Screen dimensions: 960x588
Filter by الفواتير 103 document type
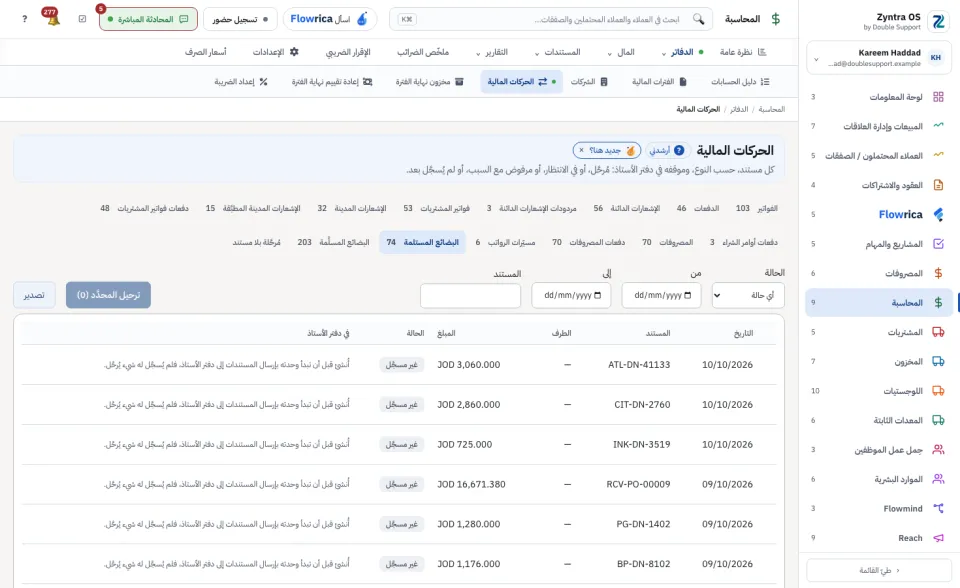[x=757, y=208]
